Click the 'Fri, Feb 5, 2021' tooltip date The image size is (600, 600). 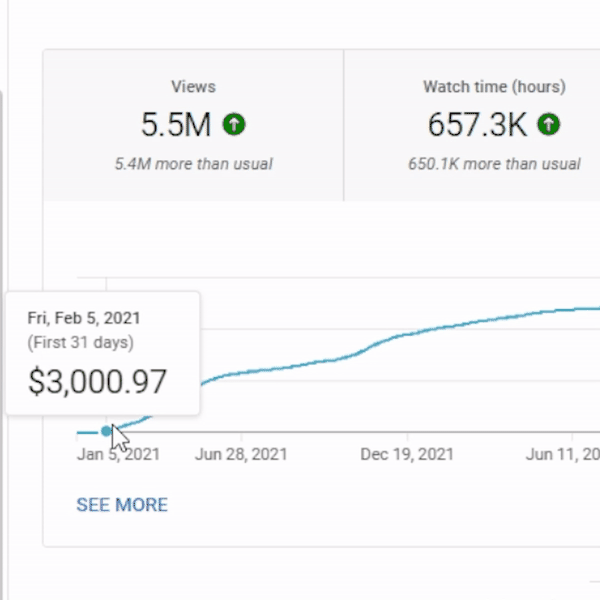[x=84, y=318]
